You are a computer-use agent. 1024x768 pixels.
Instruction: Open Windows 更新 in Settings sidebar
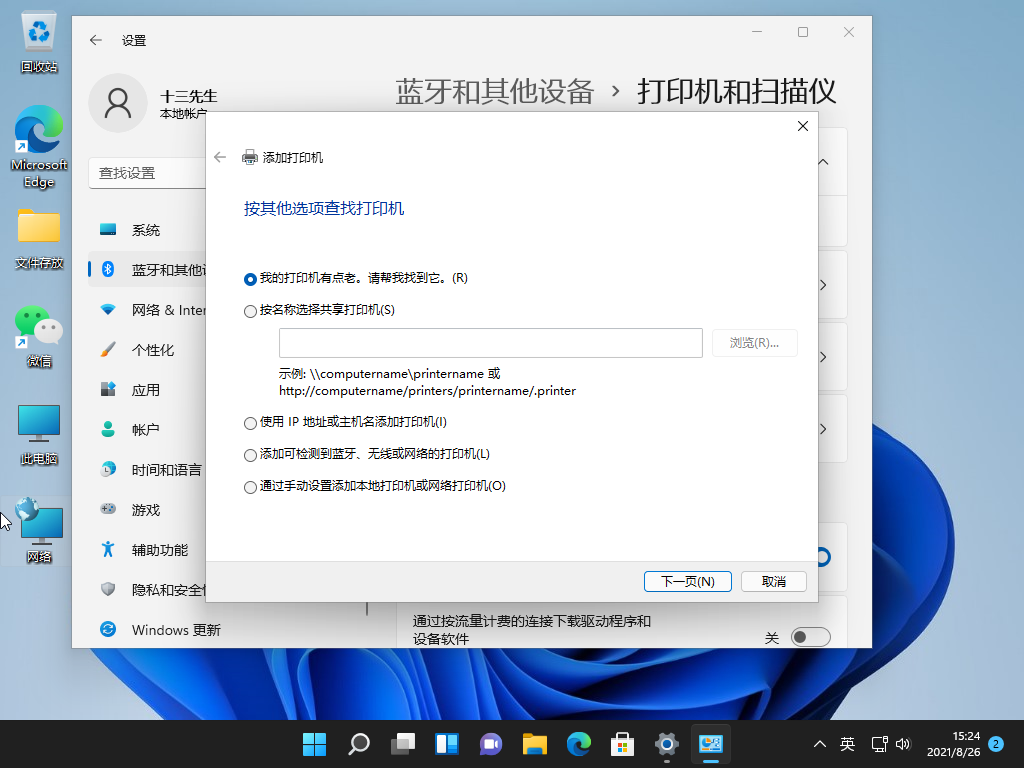pos(176,630)
